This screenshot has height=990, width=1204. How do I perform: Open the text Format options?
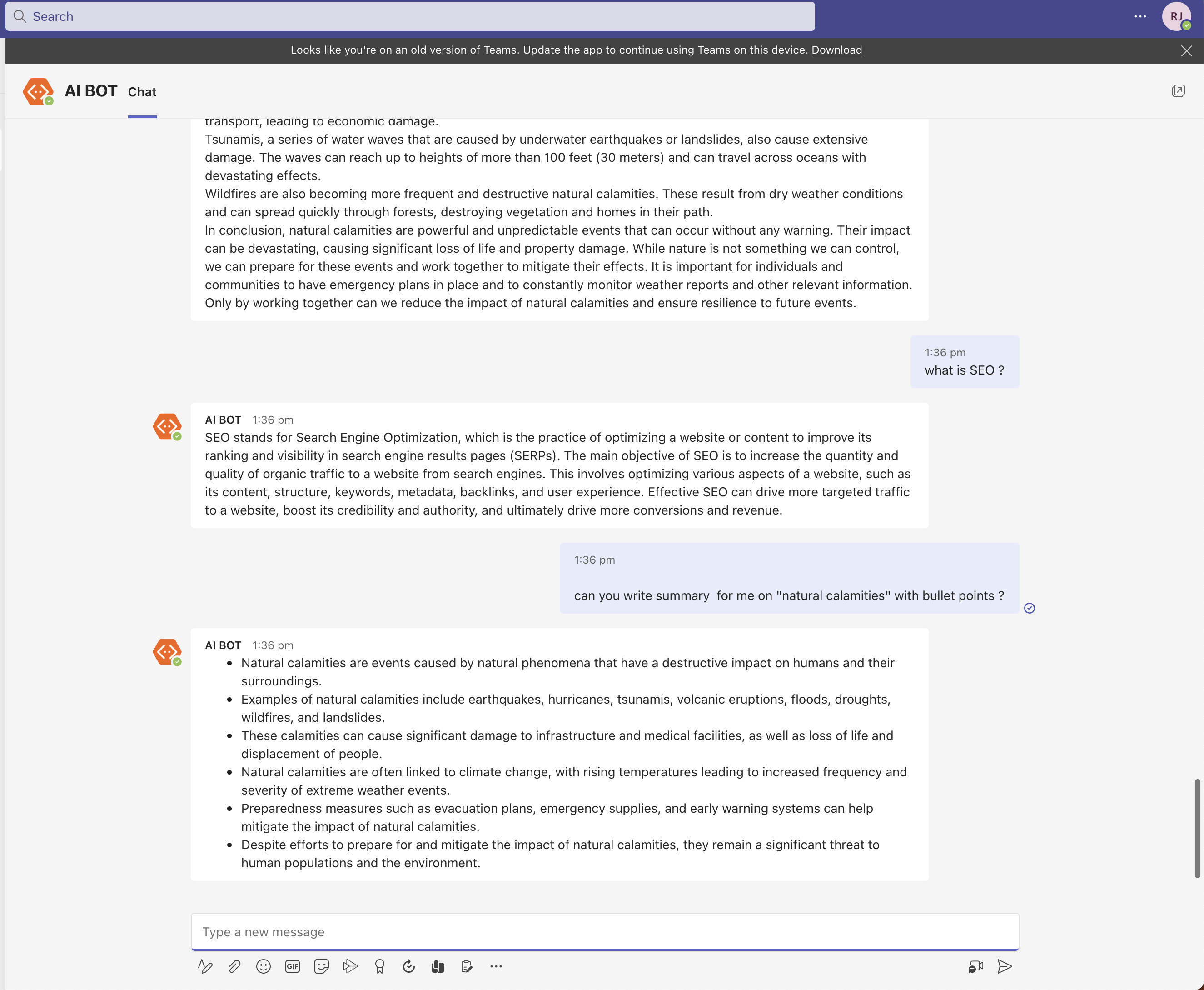point(205,966)
